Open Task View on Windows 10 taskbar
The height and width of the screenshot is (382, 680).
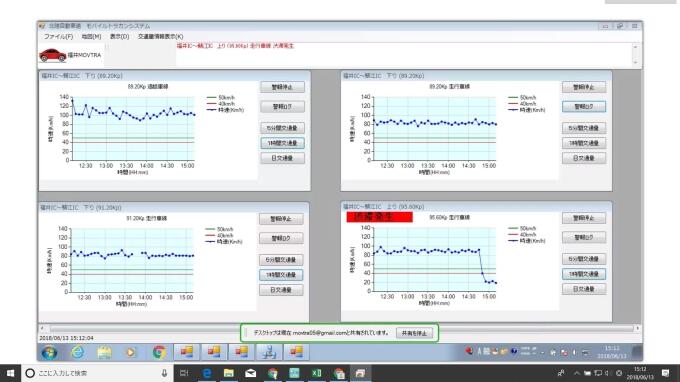(184, 373)
